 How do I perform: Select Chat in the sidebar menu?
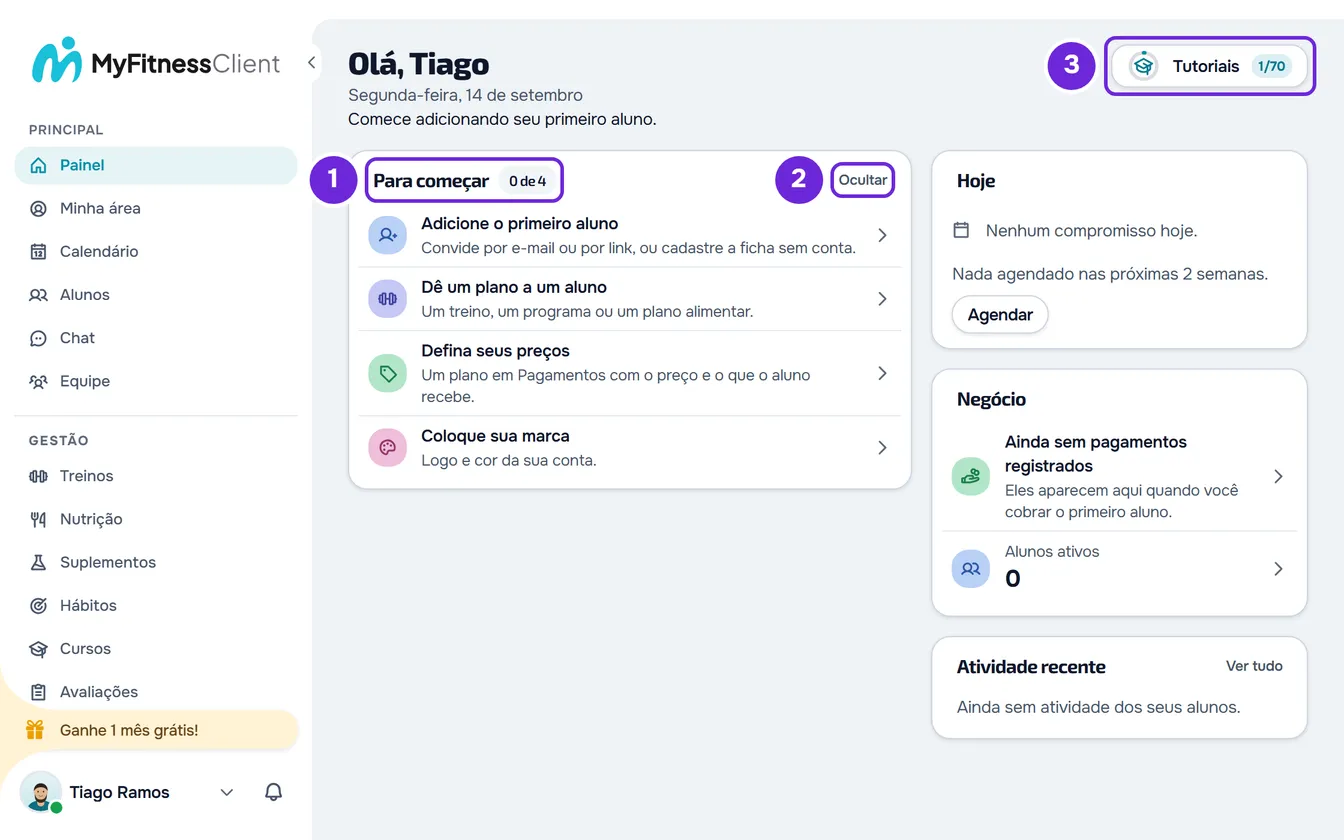click(x=156, y=338)
